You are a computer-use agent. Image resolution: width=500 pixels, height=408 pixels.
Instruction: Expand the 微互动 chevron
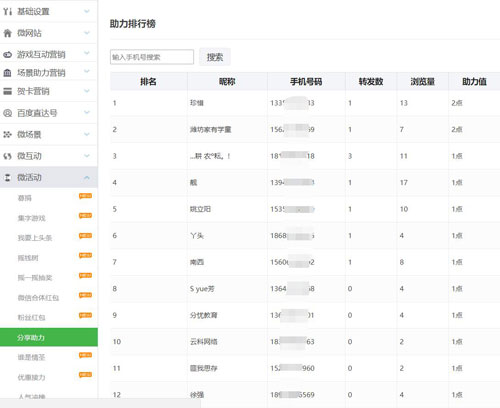[x=87, y=156]
